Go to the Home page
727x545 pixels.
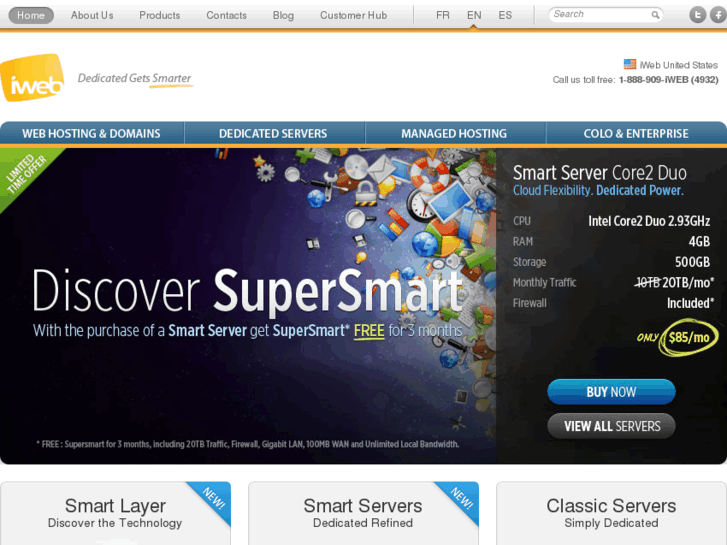coord(31,15)
